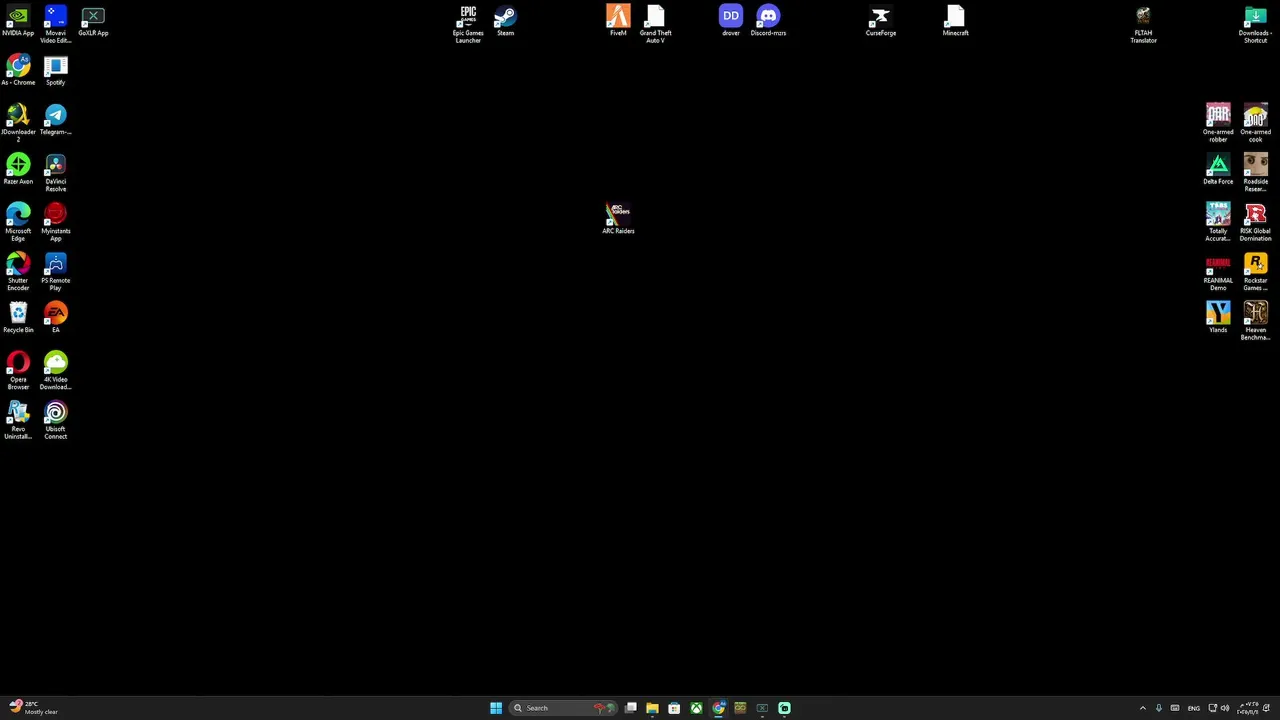Viewport: 1280px width, 720px height.
Task: Select the Ubisoft Connect desktop icon
Action: (55, 420)
